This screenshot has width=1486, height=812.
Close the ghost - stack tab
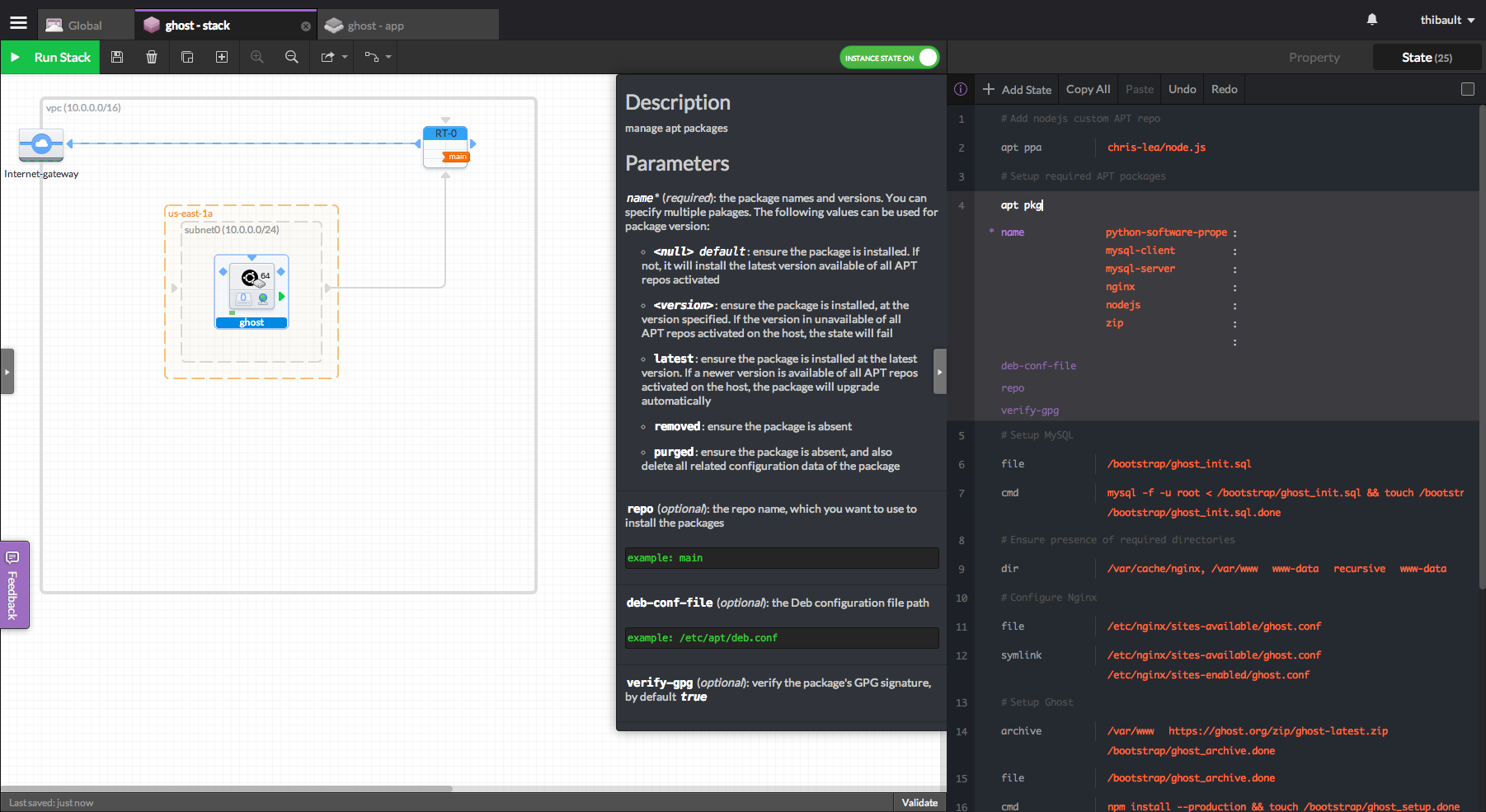coord(306,26)
